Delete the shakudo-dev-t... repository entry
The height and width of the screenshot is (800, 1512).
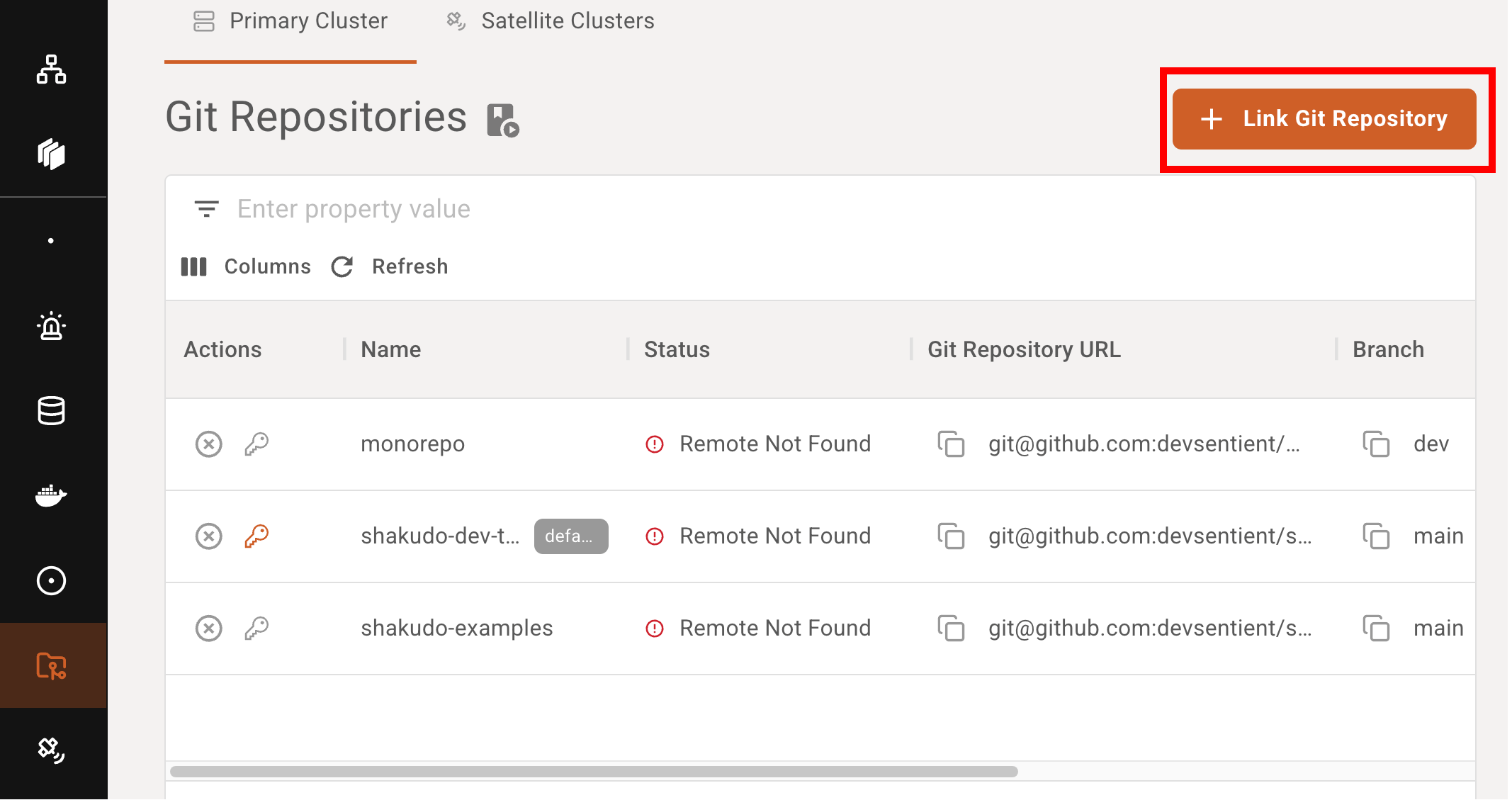point(209,536)
